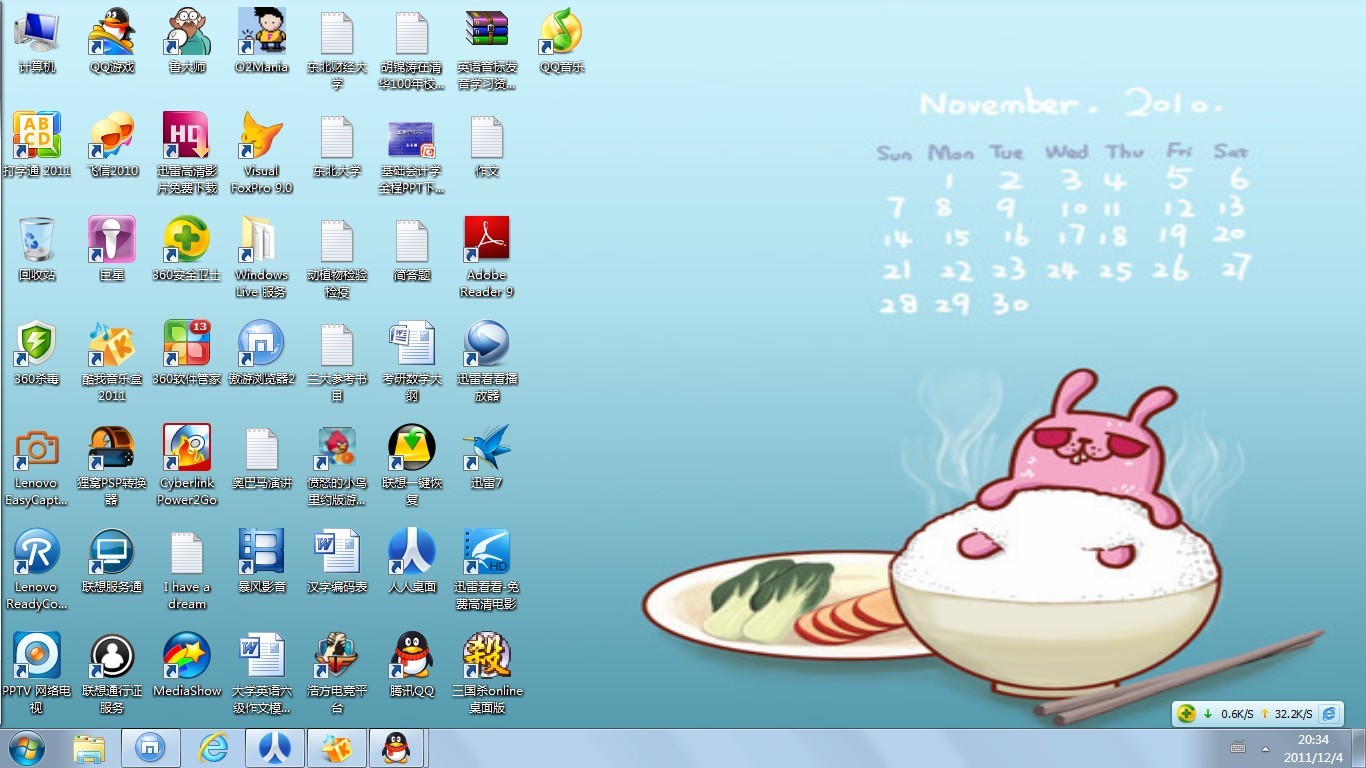Screen dimensions: 1366x768
Task: Open the 回收站 (Recycle Bin)
Action: click(x=37, y=249)
